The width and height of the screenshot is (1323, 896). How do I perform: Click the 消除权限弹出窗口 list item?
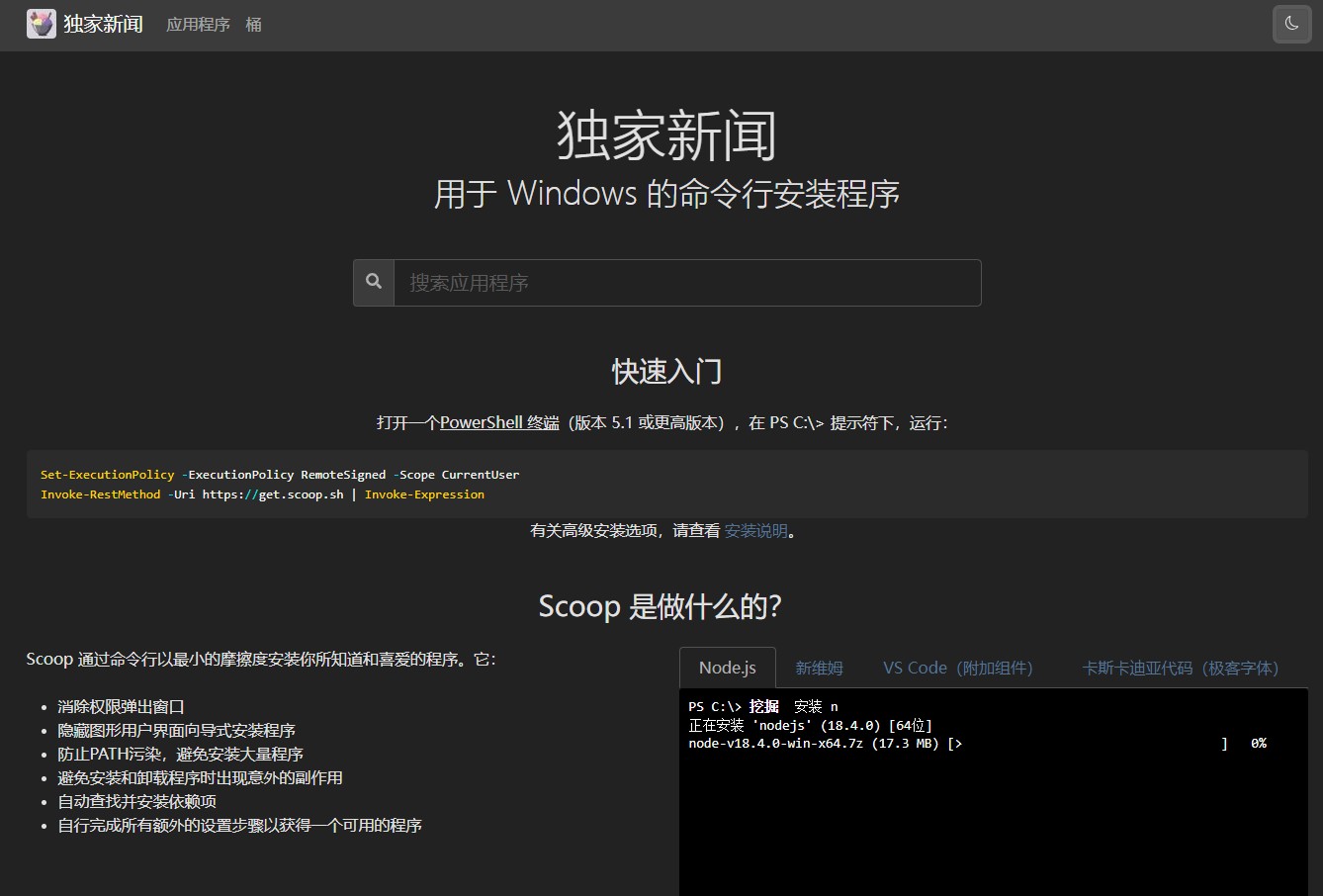click(121, 707)
